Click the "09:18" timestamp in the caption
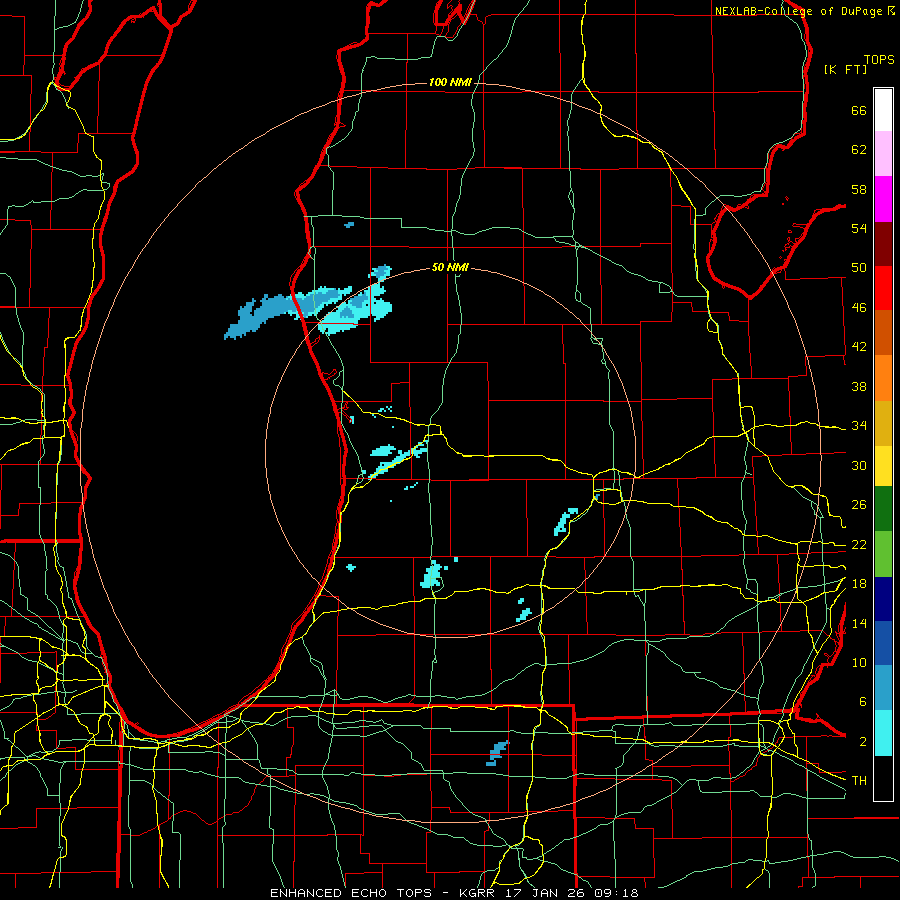This screenshot has height=900, width=900. pos(617,893)
